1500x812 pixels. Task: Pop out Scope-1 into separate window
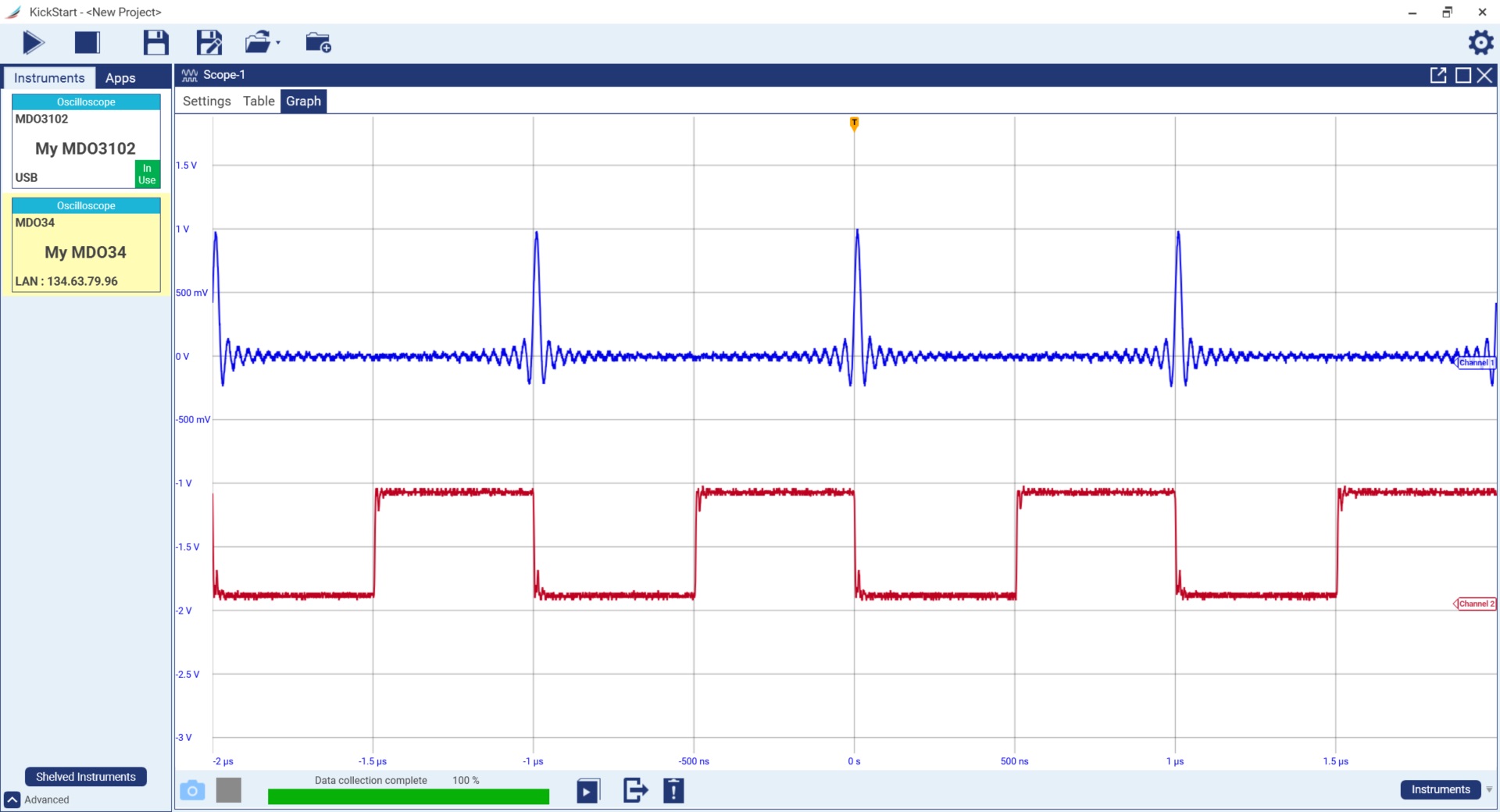(x=1439, y=75)
